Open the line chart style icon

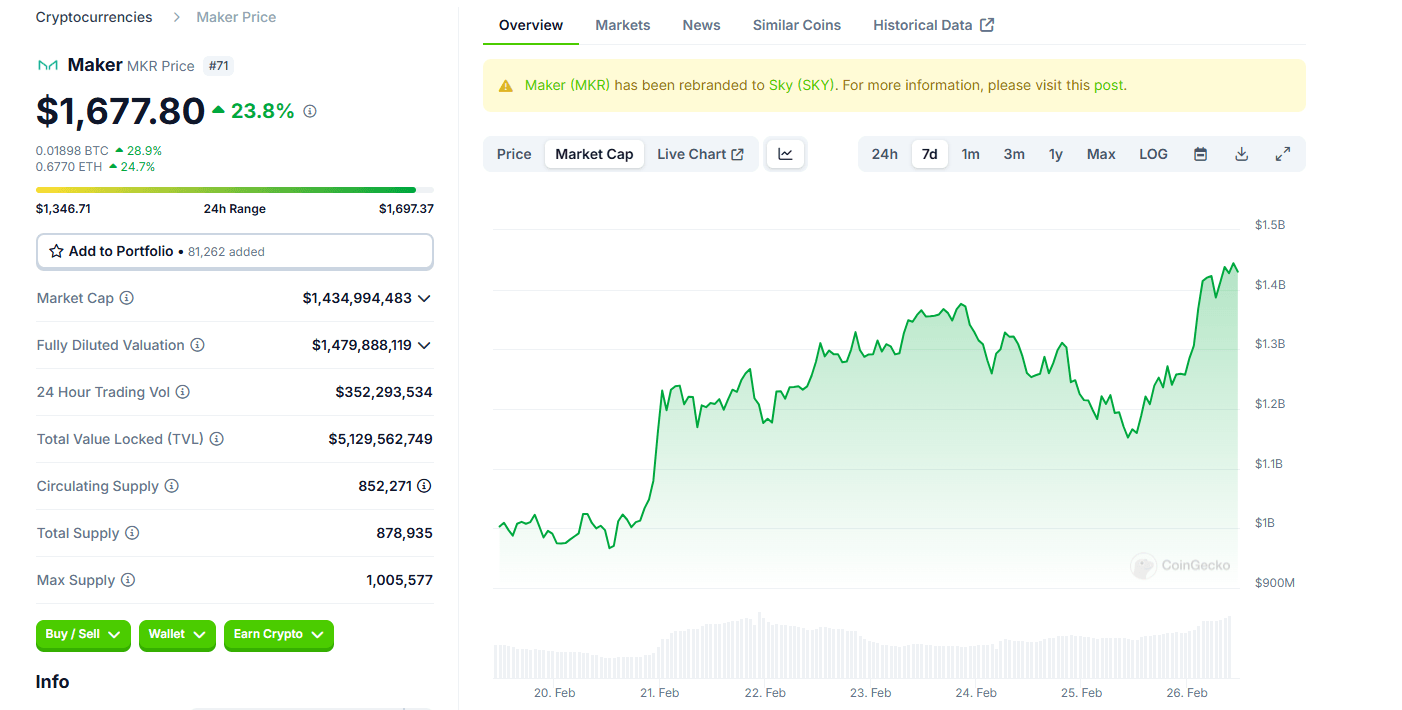pos(785,153)
